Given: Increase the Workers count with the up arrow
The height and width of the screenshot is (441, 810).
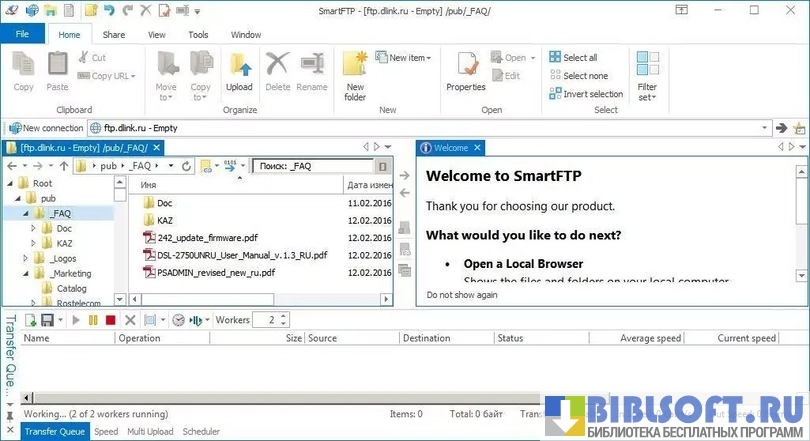Looking at the screenshot, I should [x=284, y=316].
